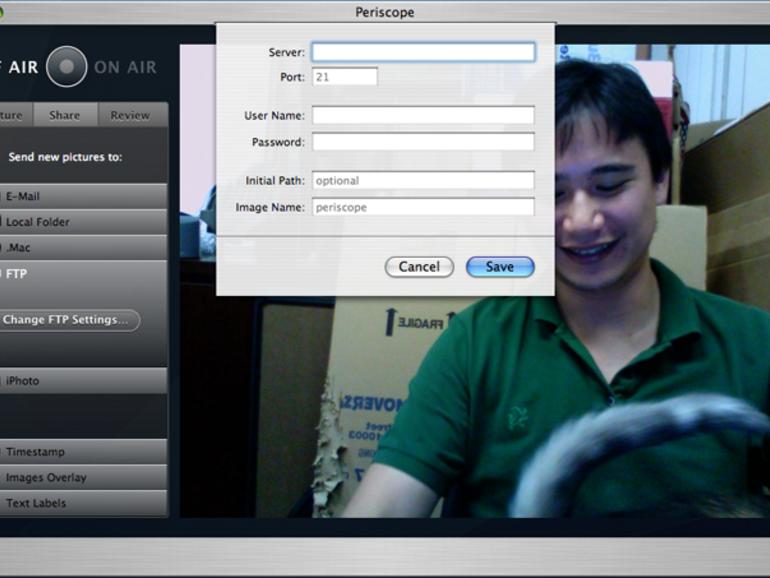Toggle the ON AIR record button
770x578 pixels.
pos(66,66)
